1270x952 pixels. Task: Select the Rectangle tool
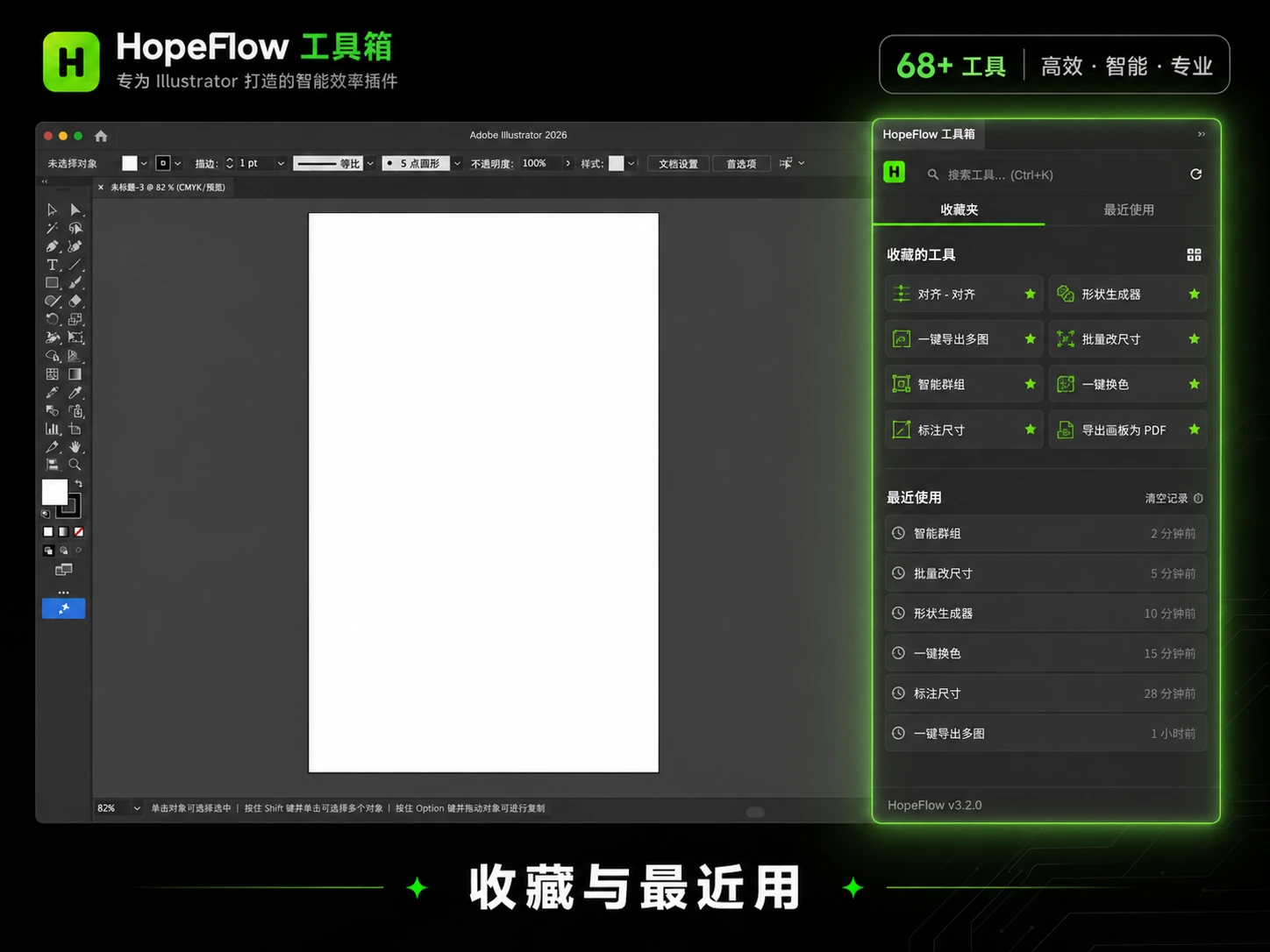pyautogui.click(x=52, y=283)
